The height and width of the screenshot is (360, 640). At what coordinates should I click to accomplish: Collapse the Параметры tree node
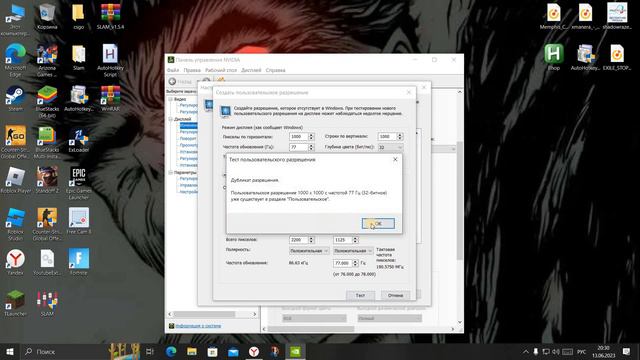coord(171,173)
